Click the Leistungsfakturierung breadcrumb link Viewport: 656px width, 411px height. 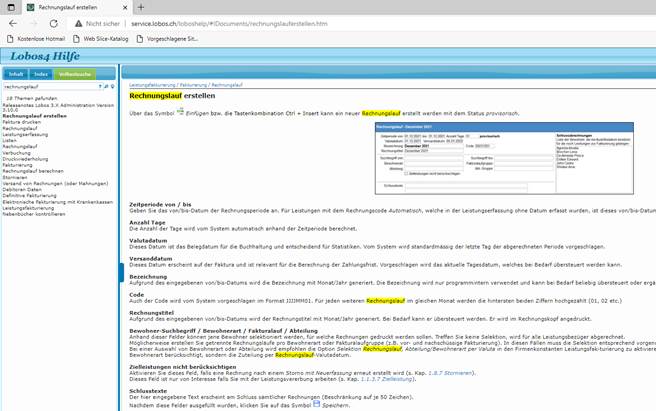point(152,85)
